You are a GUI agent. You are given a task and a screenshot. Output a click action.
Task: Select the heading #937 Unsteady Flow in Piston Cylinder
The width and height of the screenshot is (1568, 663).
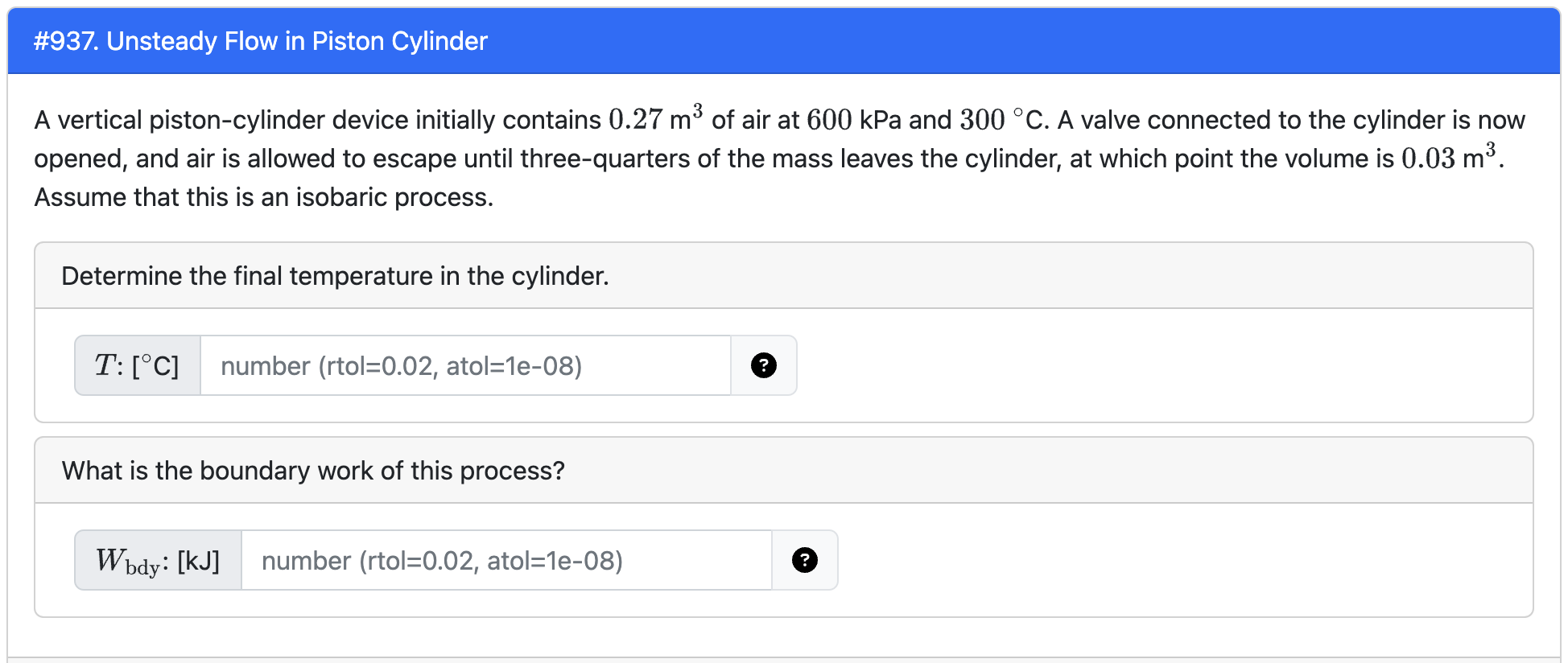(259, 41)
